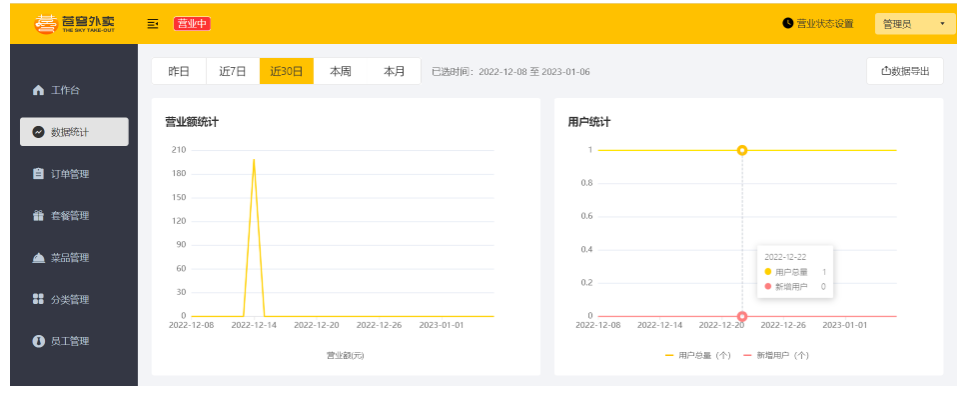Click the 菜品管理 dish icon
Image resolution: width=975 pixels, height=394 pixels.
point(38,258)
